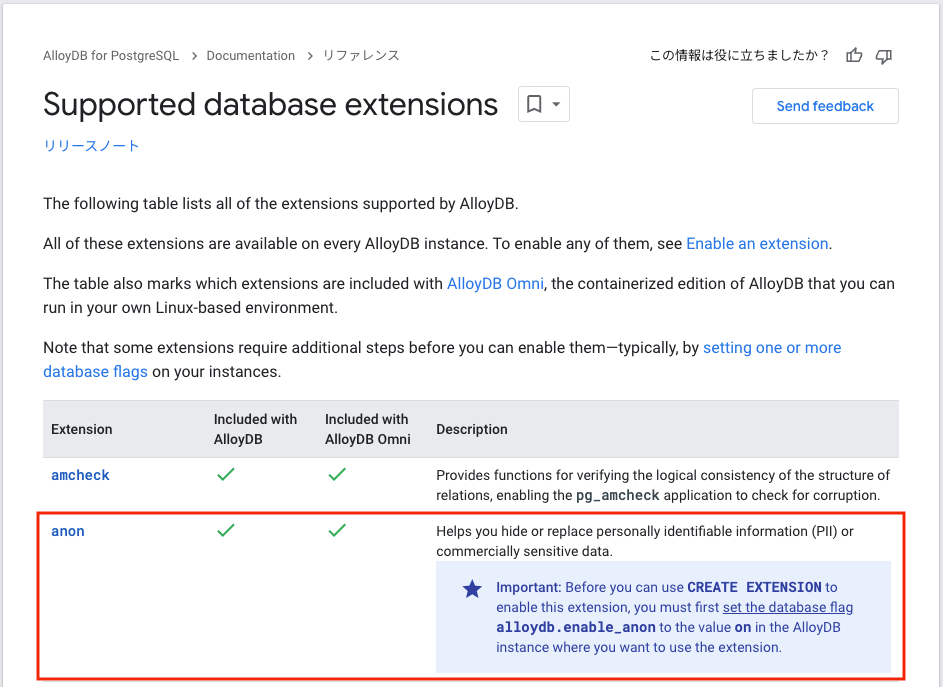This screenshot has height=687, width=943.
Task: Click the thumbs up helpful icon
Action: (x=854, y=56)
